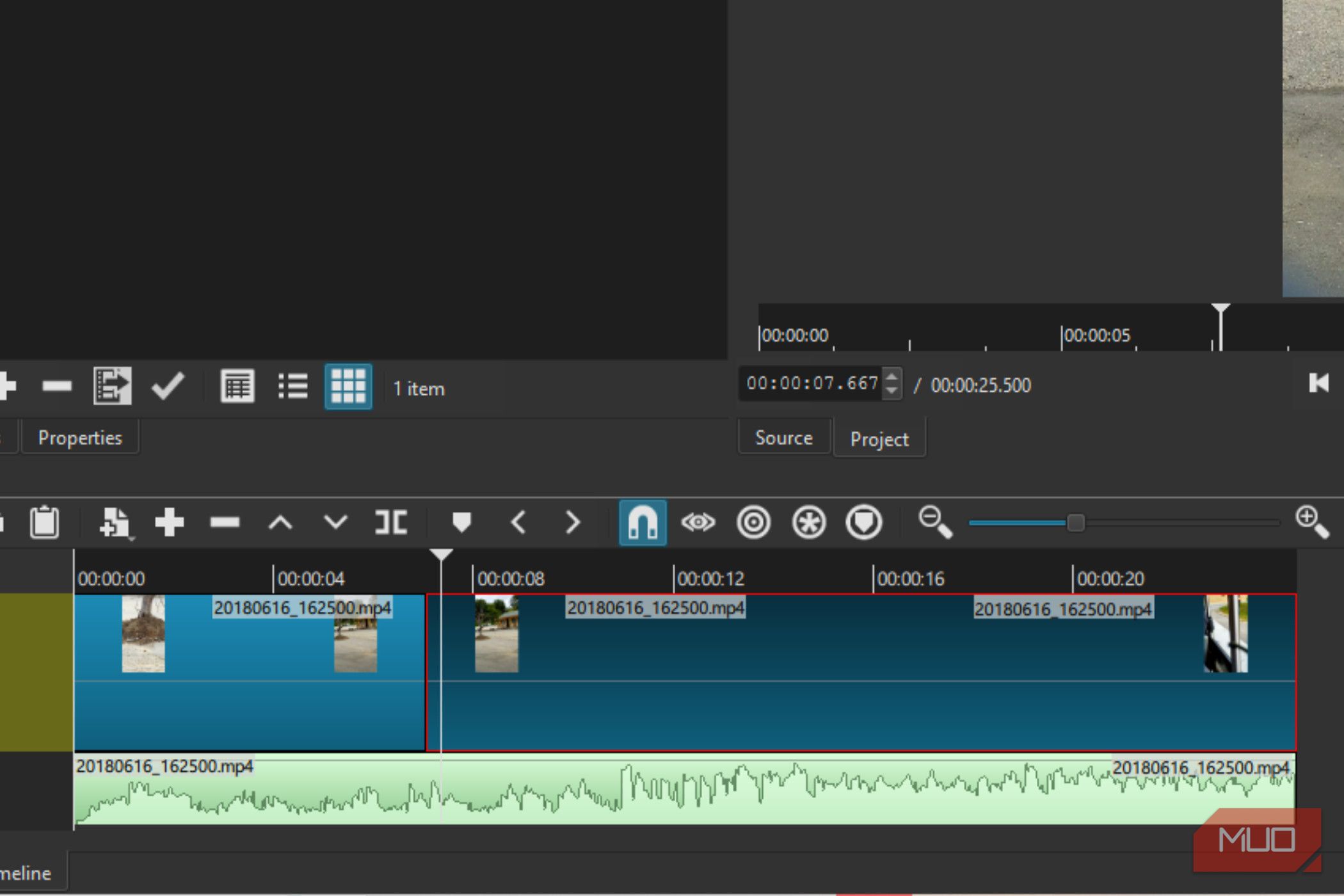Remove item with playlist minus icon
Viewport: 1344px width, 896px height.
56,386
